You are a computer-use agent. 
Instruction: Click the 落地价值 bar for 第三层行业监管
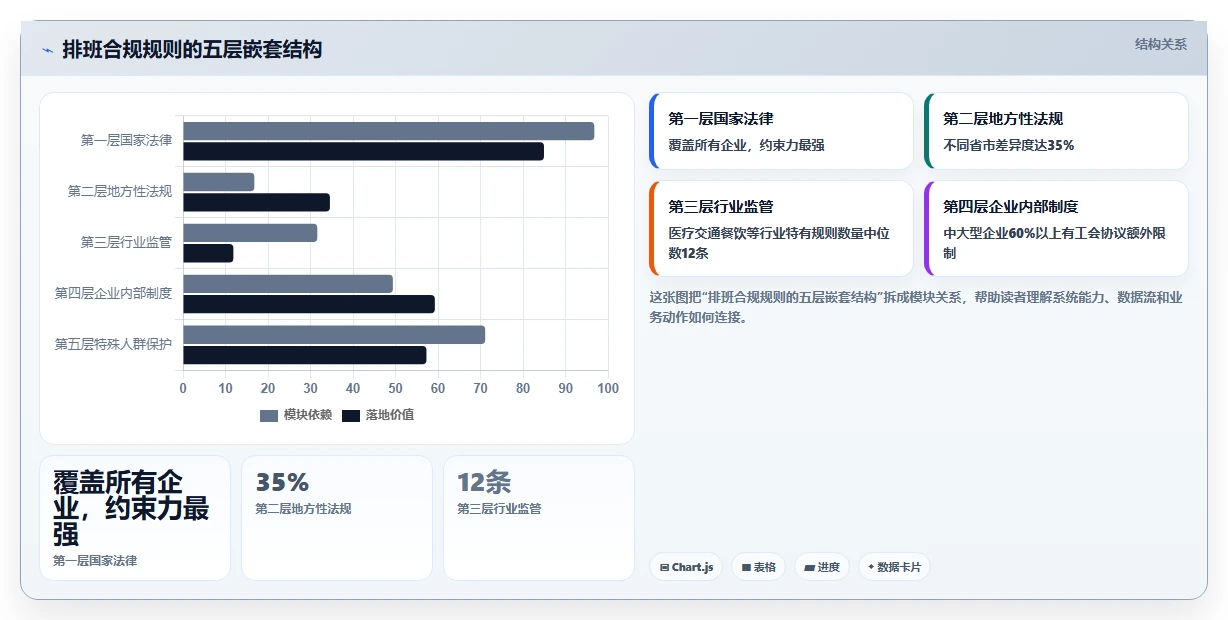click(208, 253)
